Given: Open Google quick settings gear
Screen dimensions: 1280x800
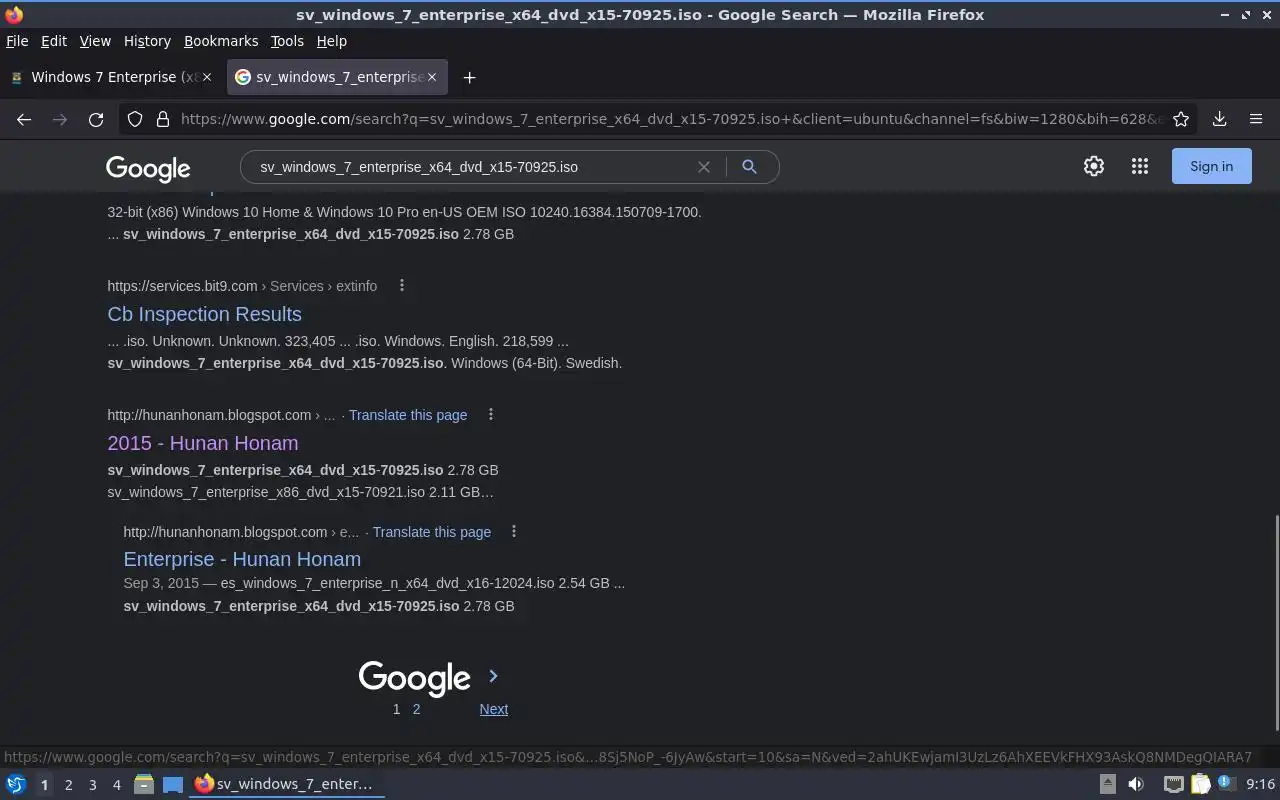Looking at the screenshot, I should pyautogui.click(x=1094, y=167).
